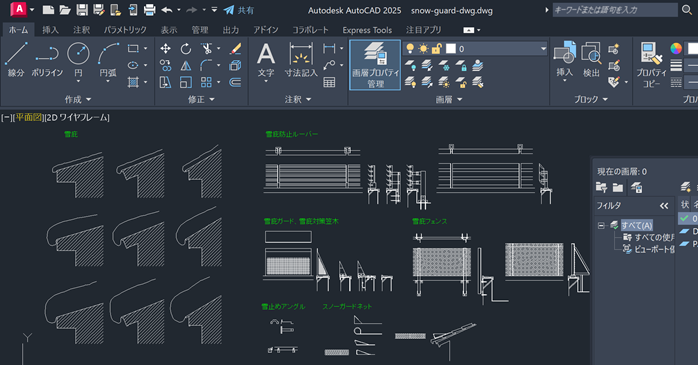Select the 円弧 arc tool
This screenshot has height=365, width=698.
[108, 61]
